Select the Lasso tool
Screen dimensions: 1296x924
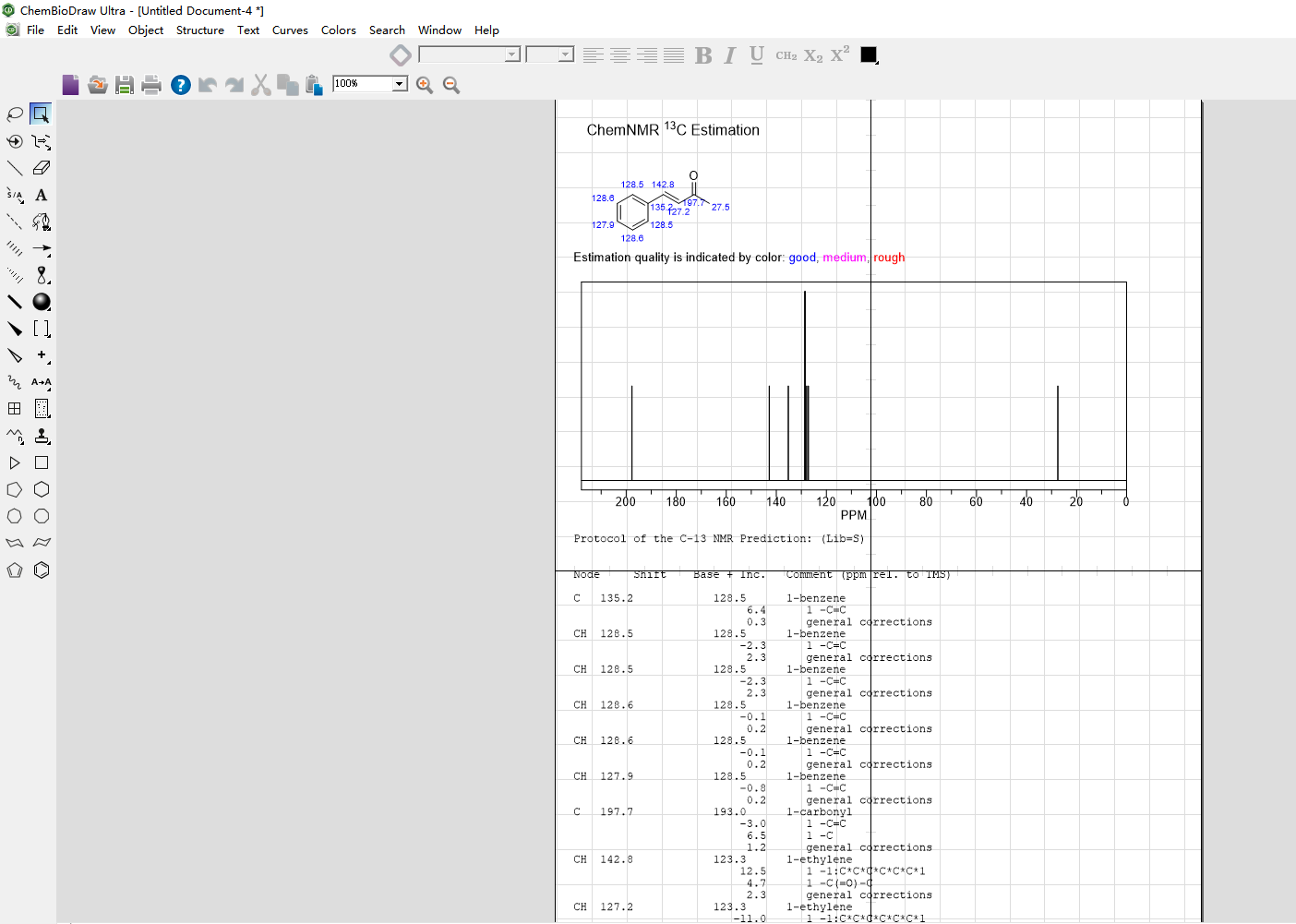(x=15, y=114)
